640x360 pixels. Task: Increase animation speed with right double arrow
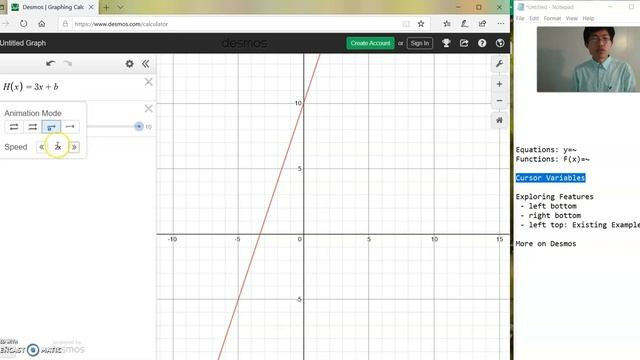(x=74, y=147)
